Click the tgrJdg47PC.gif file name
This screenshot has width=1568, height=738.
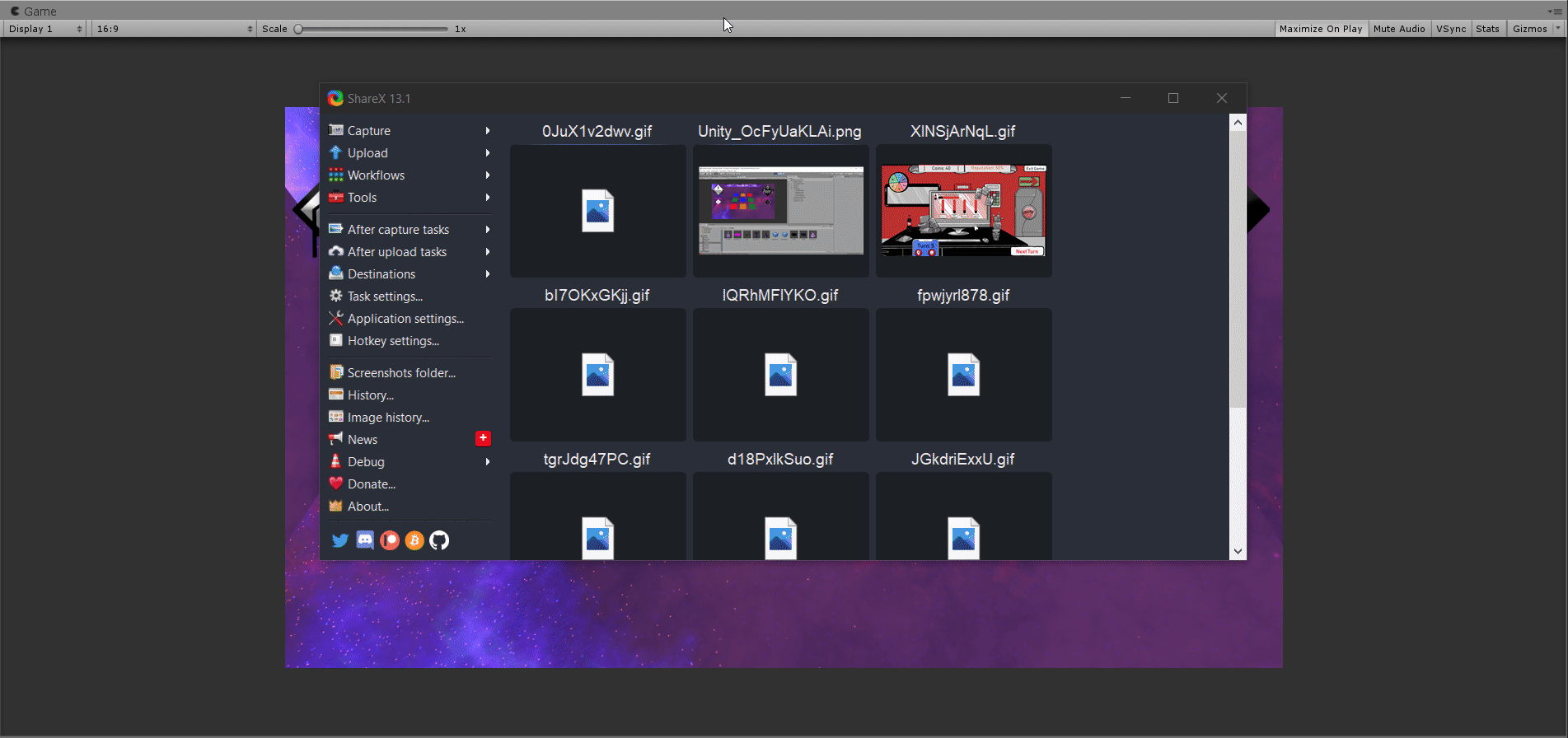[x=597, y=459]
